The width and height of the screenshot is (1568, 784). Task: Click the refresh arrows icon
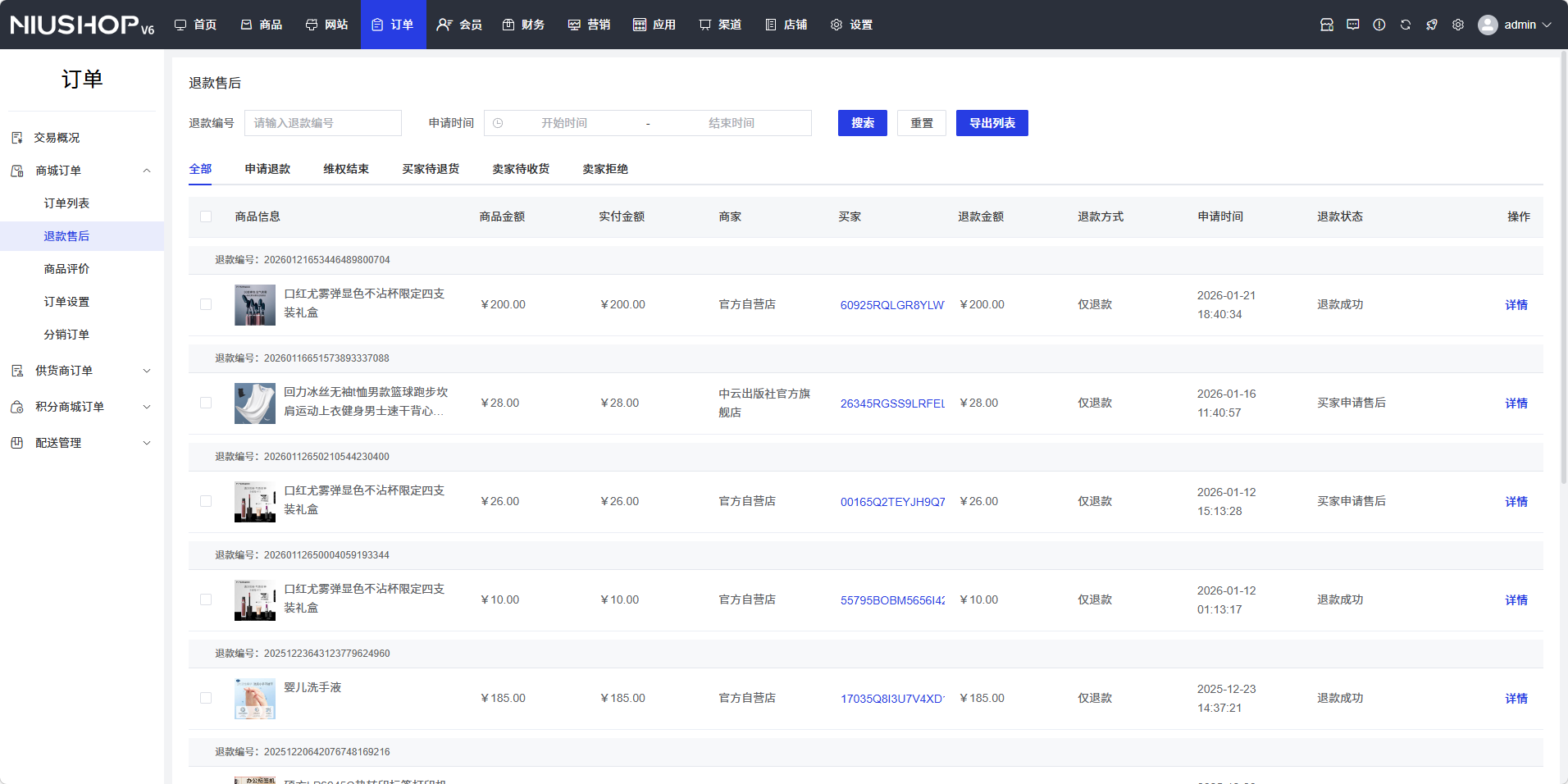(1405, 25)
